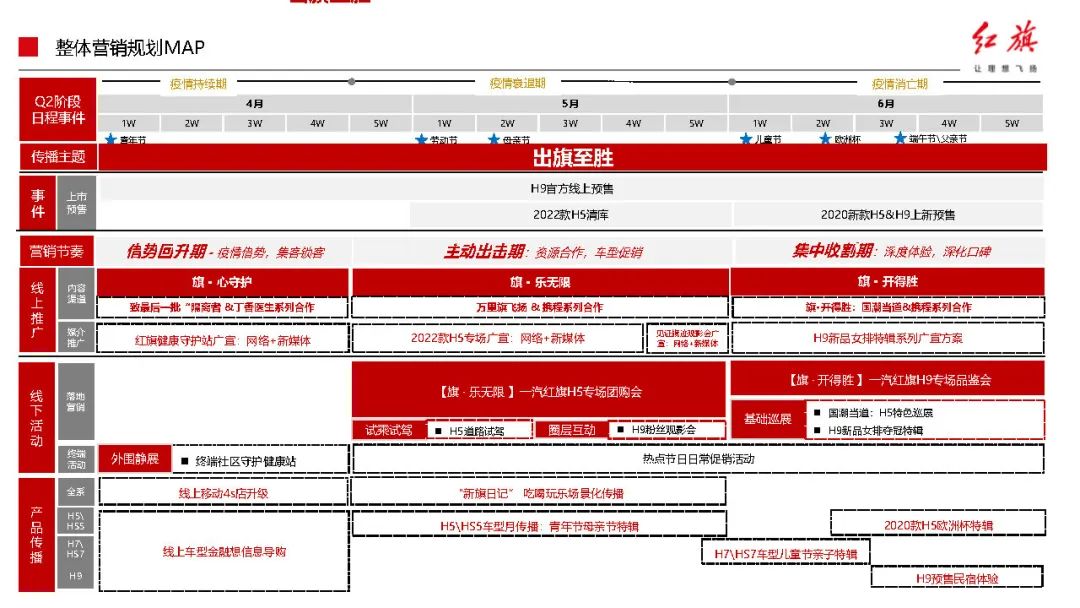Screen dimensions: 1080x608
Task: Click the 集中收割期 heading
Action: [x=833, y=251]
